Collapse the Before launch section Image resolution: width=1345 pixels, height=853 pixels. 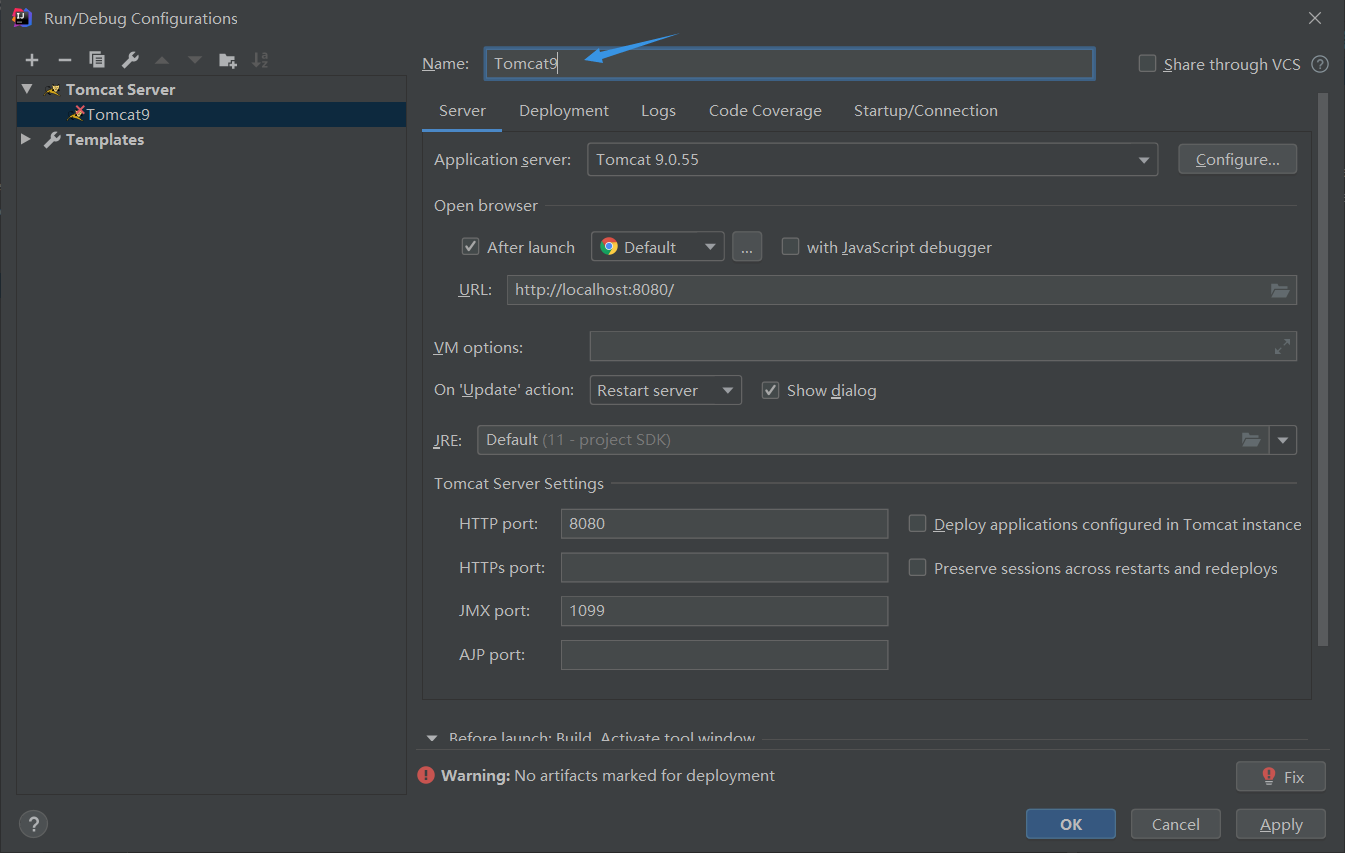tap(432, 738)
